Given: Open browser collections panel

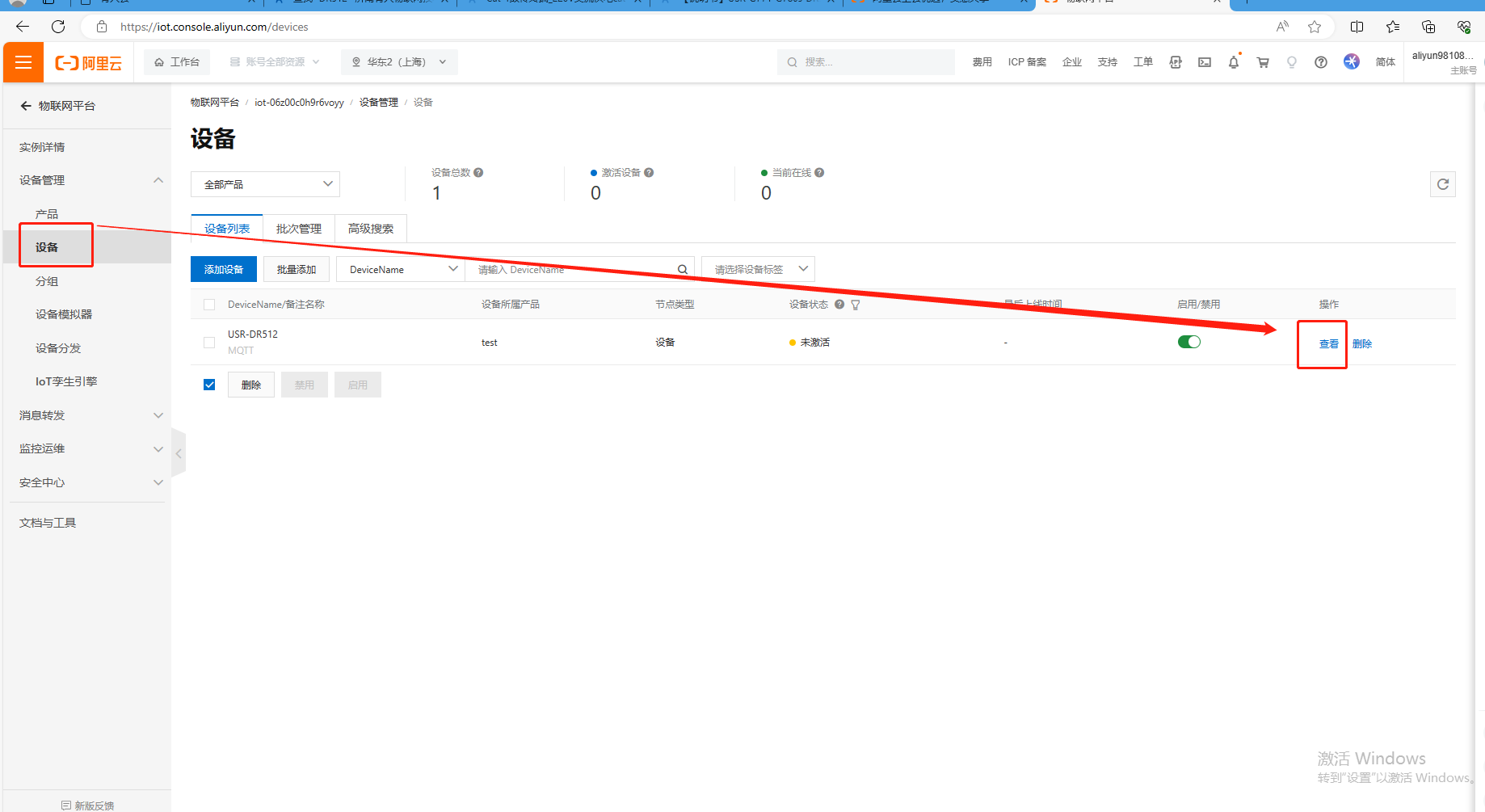Looking at the screenshot, I should coord(1428,27).
